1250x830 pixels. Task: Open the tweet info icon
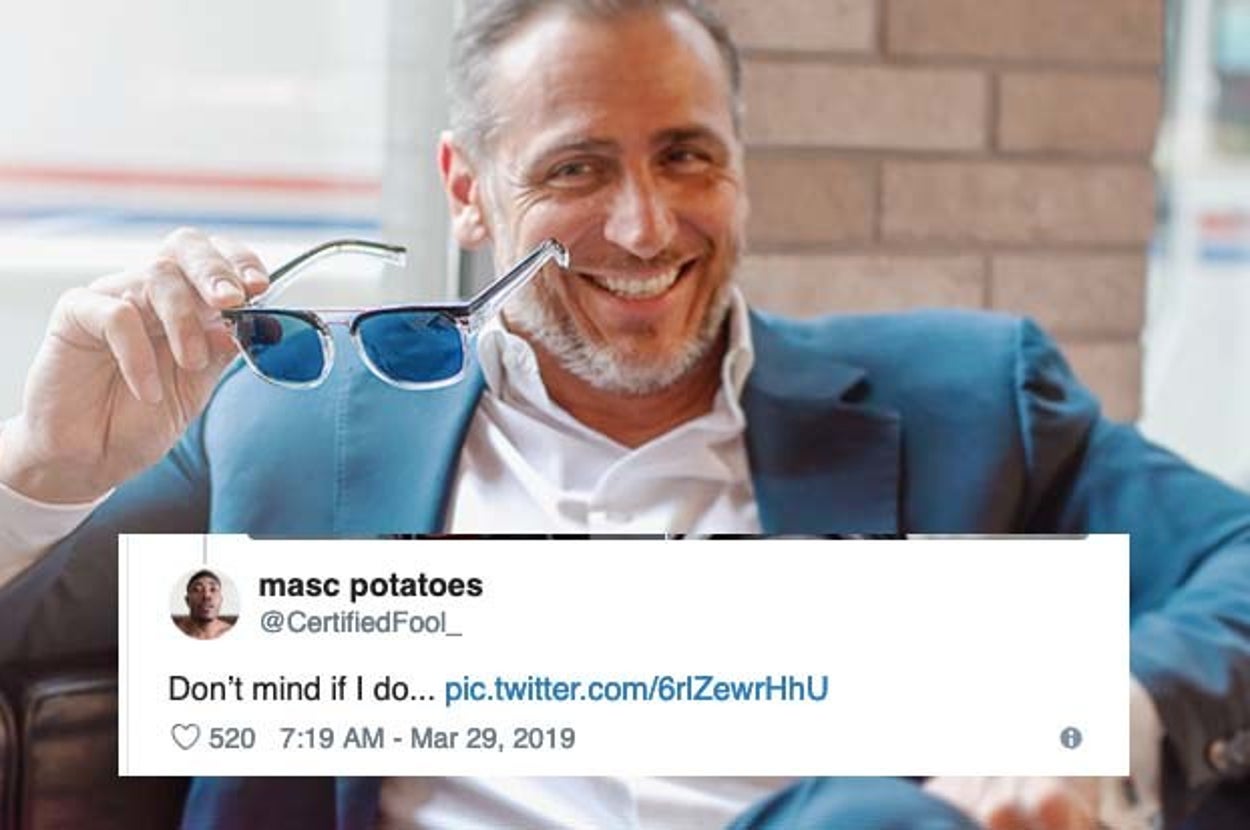(1070, 738)
